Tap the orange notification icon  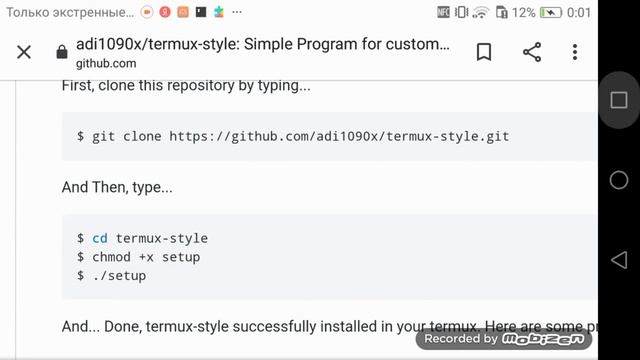[x=183, y=12]
